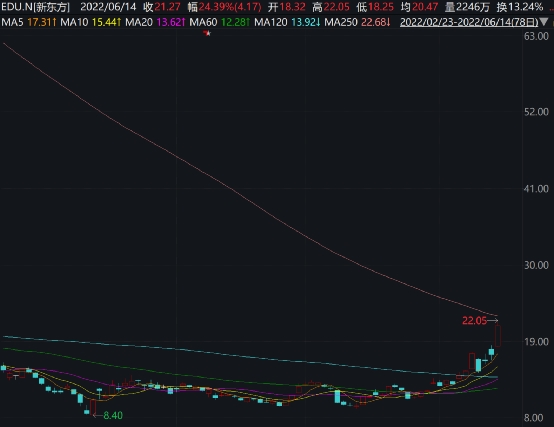Image resolution: width=554 pixels, height=427 pixels.
Task: Click the low price 18.25 value
Action: [x=381, y=7]
